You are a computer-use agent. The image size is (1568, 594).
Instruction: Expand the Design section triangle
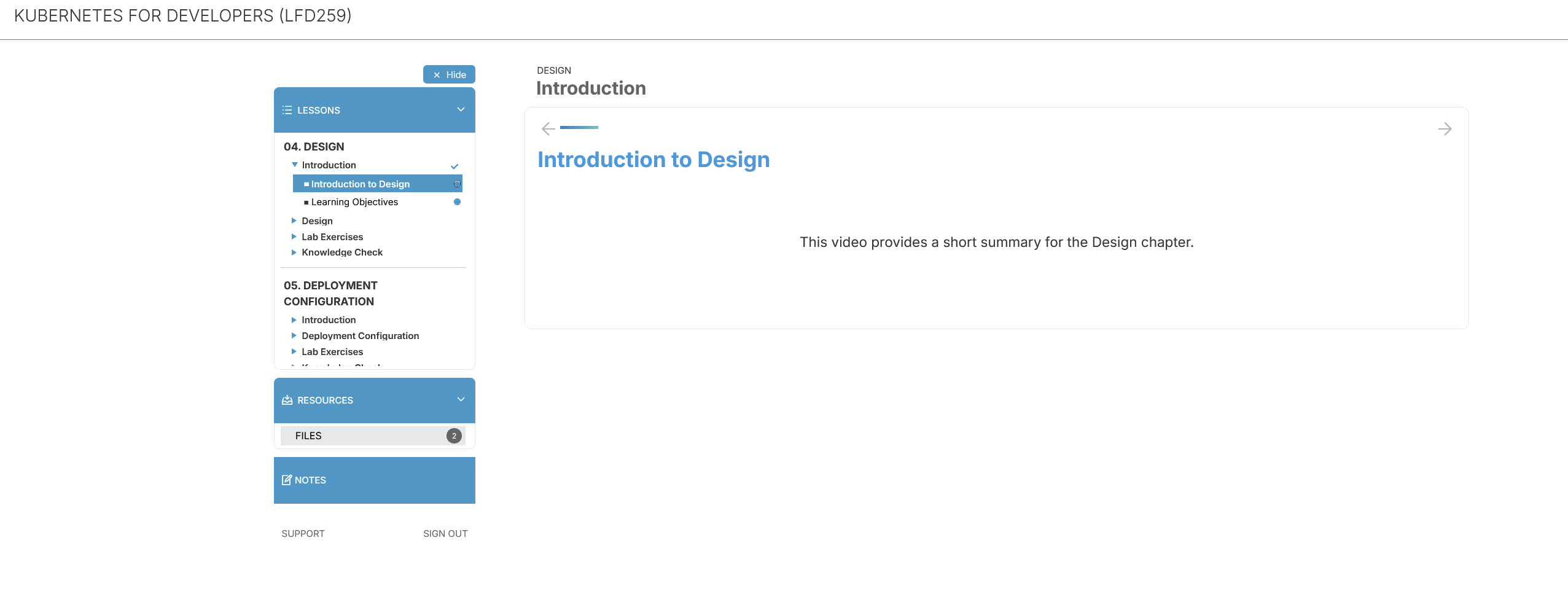pyautogui.click(x=294, y=221)
